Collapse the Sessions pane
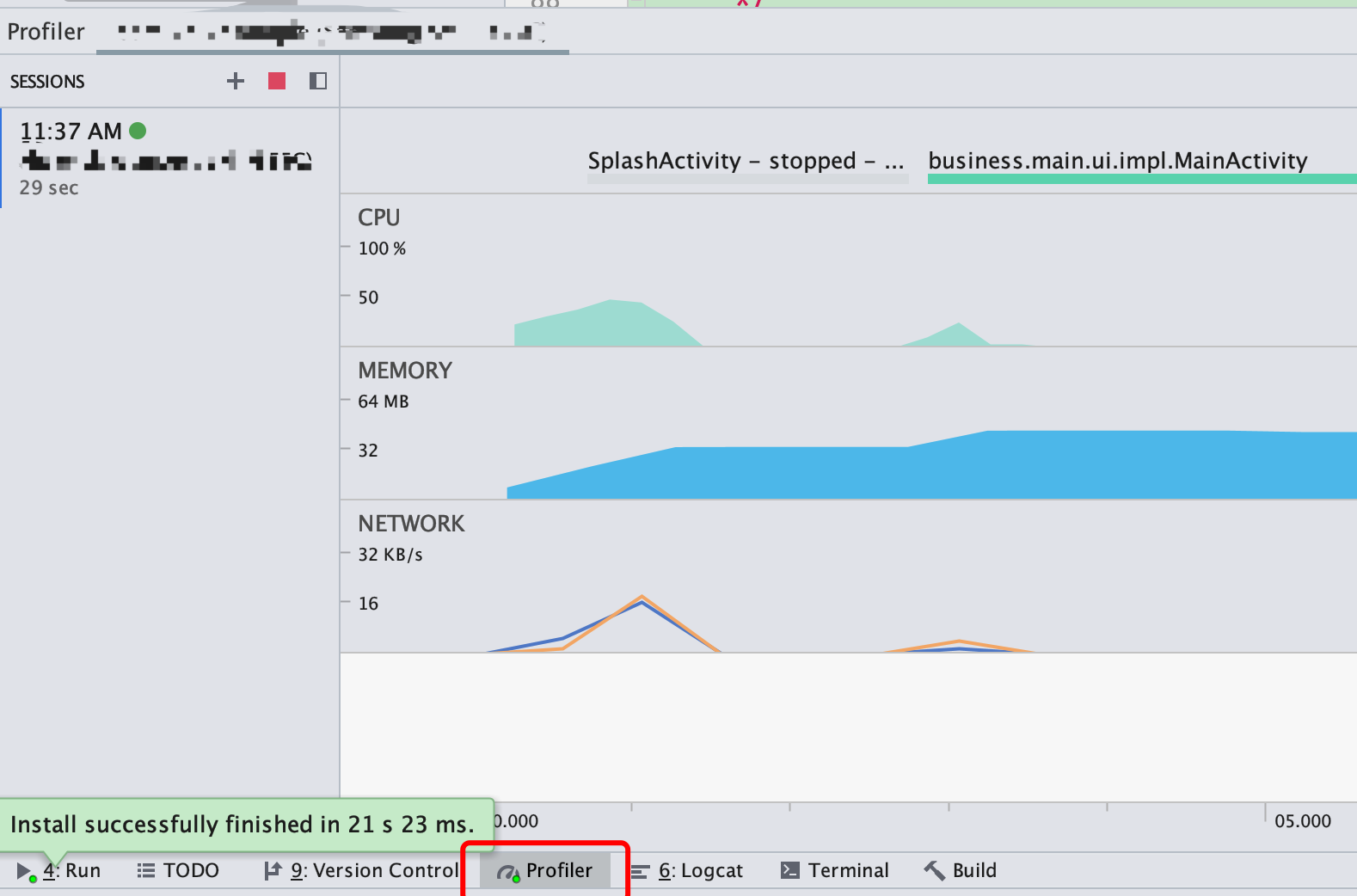 click(x=318, y=81)
